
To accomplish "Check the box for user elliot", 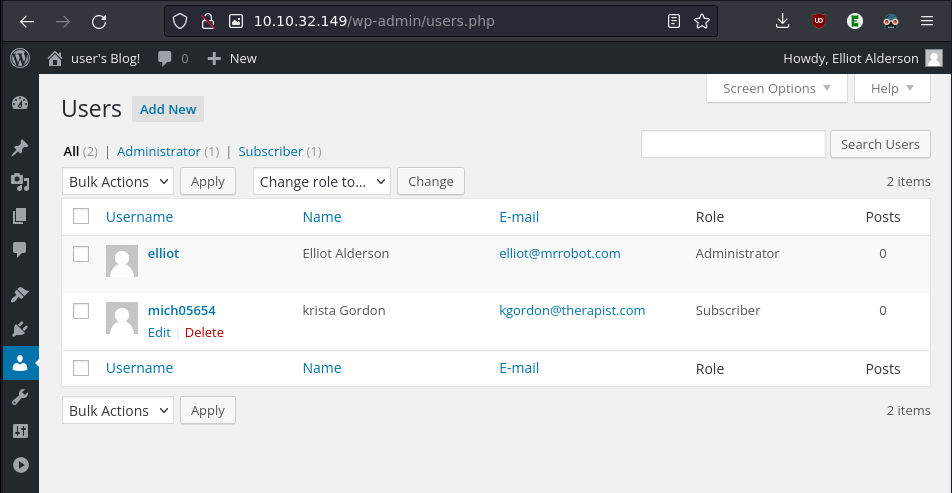I will (x=81, y=254).
